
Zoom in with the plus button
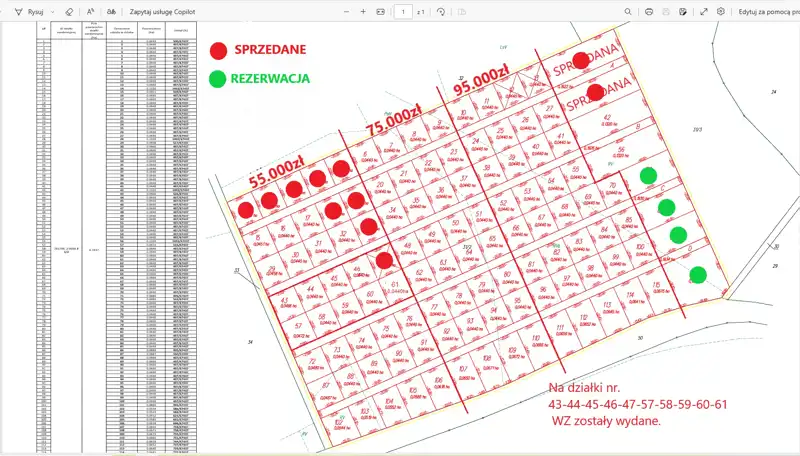[363, 11]
